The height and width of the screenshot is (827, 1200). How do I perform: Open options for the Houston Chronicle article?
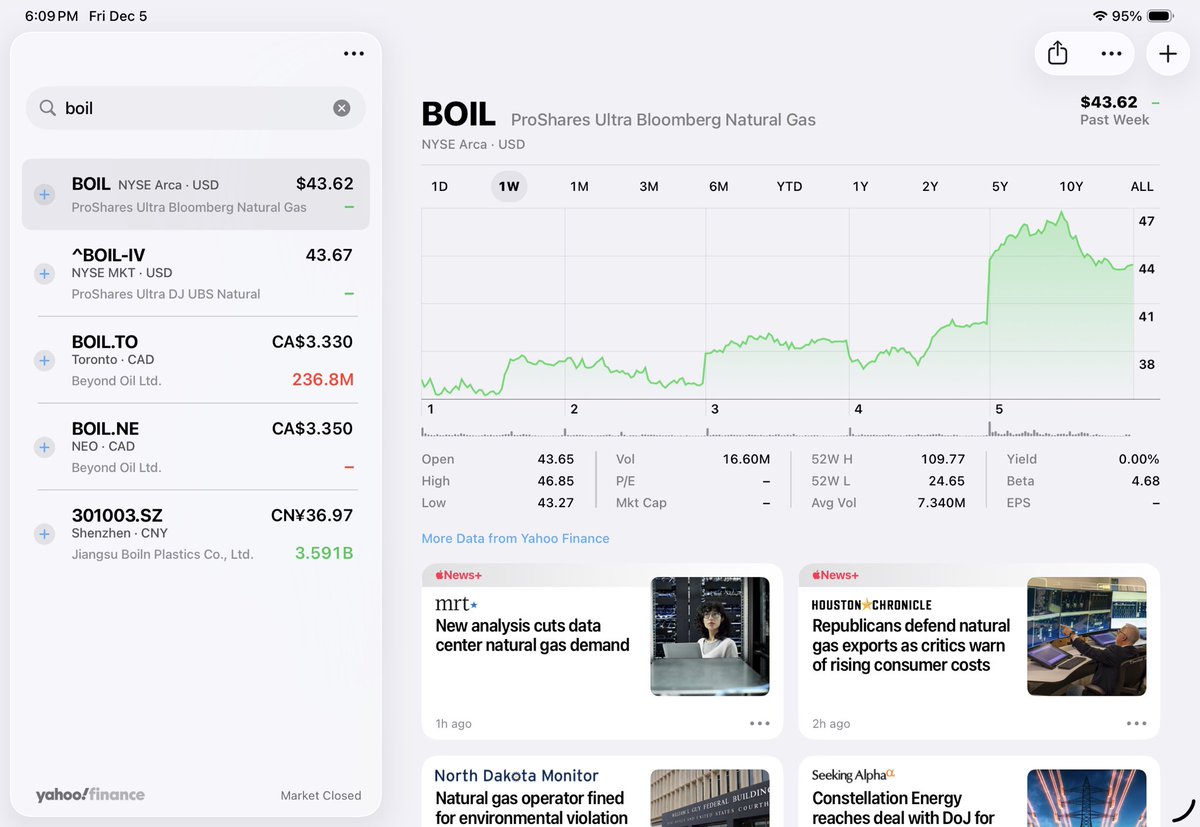click(1137, 723)
